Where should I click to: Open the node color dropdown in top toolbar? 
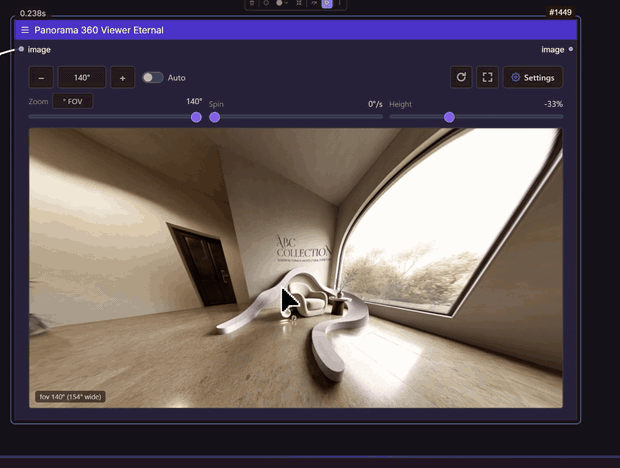[282, 3]
